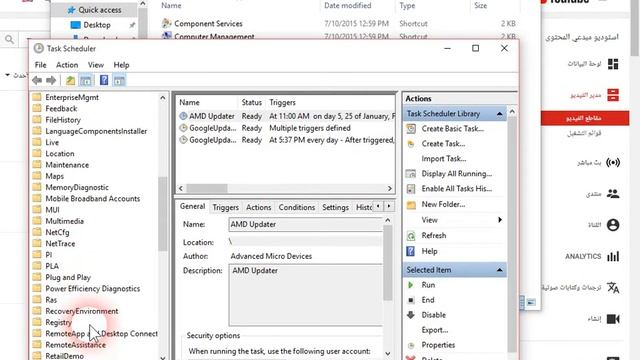Click the tab strip scroll left arrow
Image resolution: width=640 pixels, height=360 pixels.
378,207
